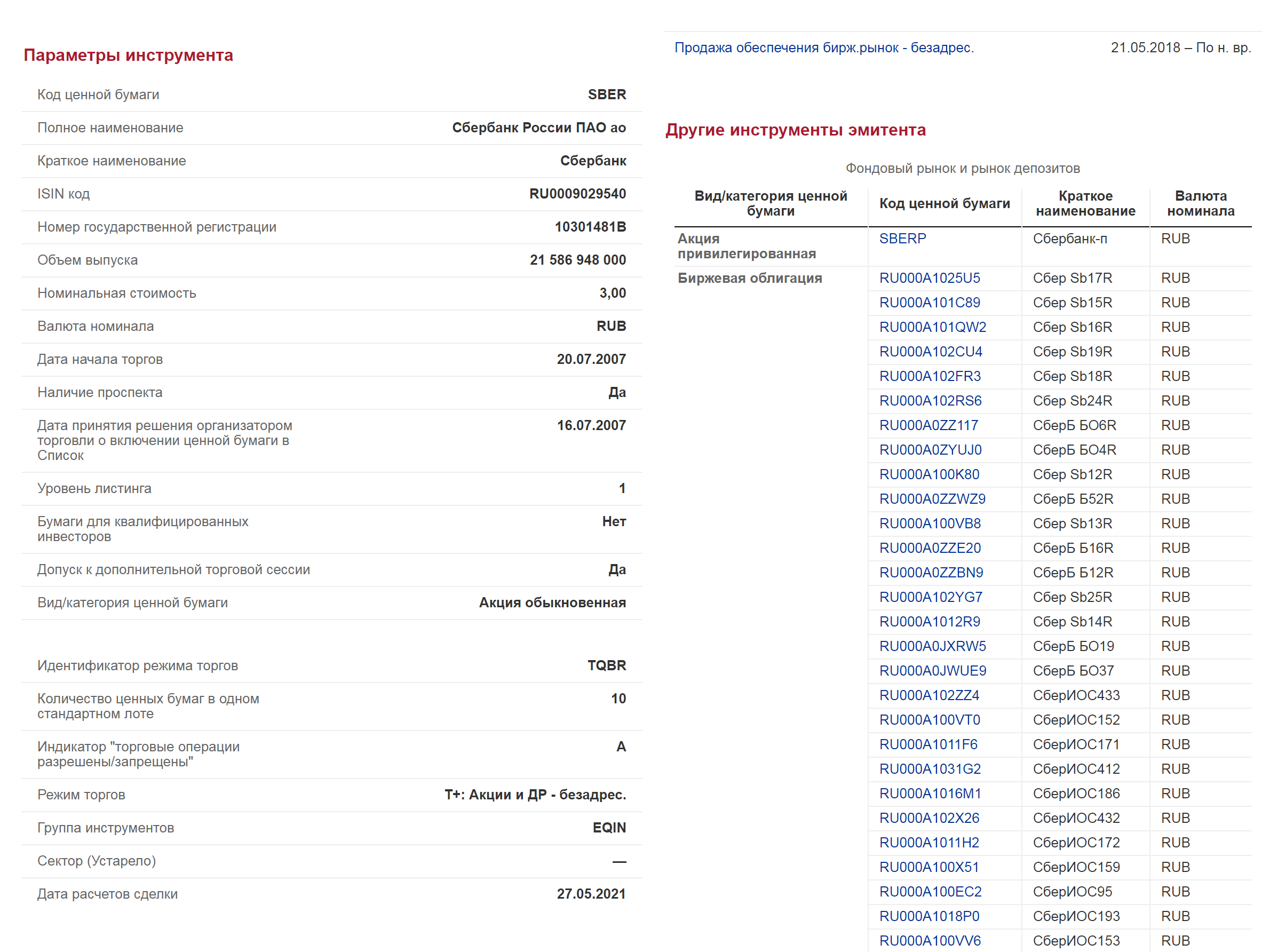Image resolution: width=1270 pixels, height=952 pixels.
Task: Click instrument group value EQIN
Action: (x=609, y=828)
